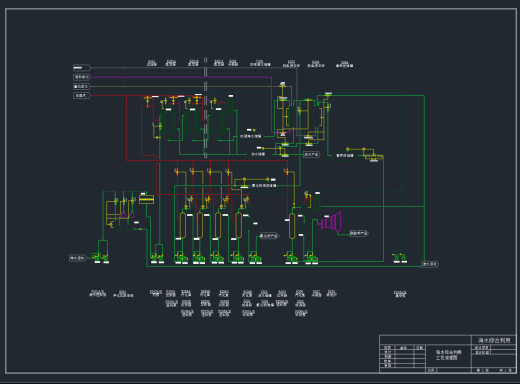Select the isolated pump pair at far right
This screenshot has width=520, height=384.
[x=400, y=257]
